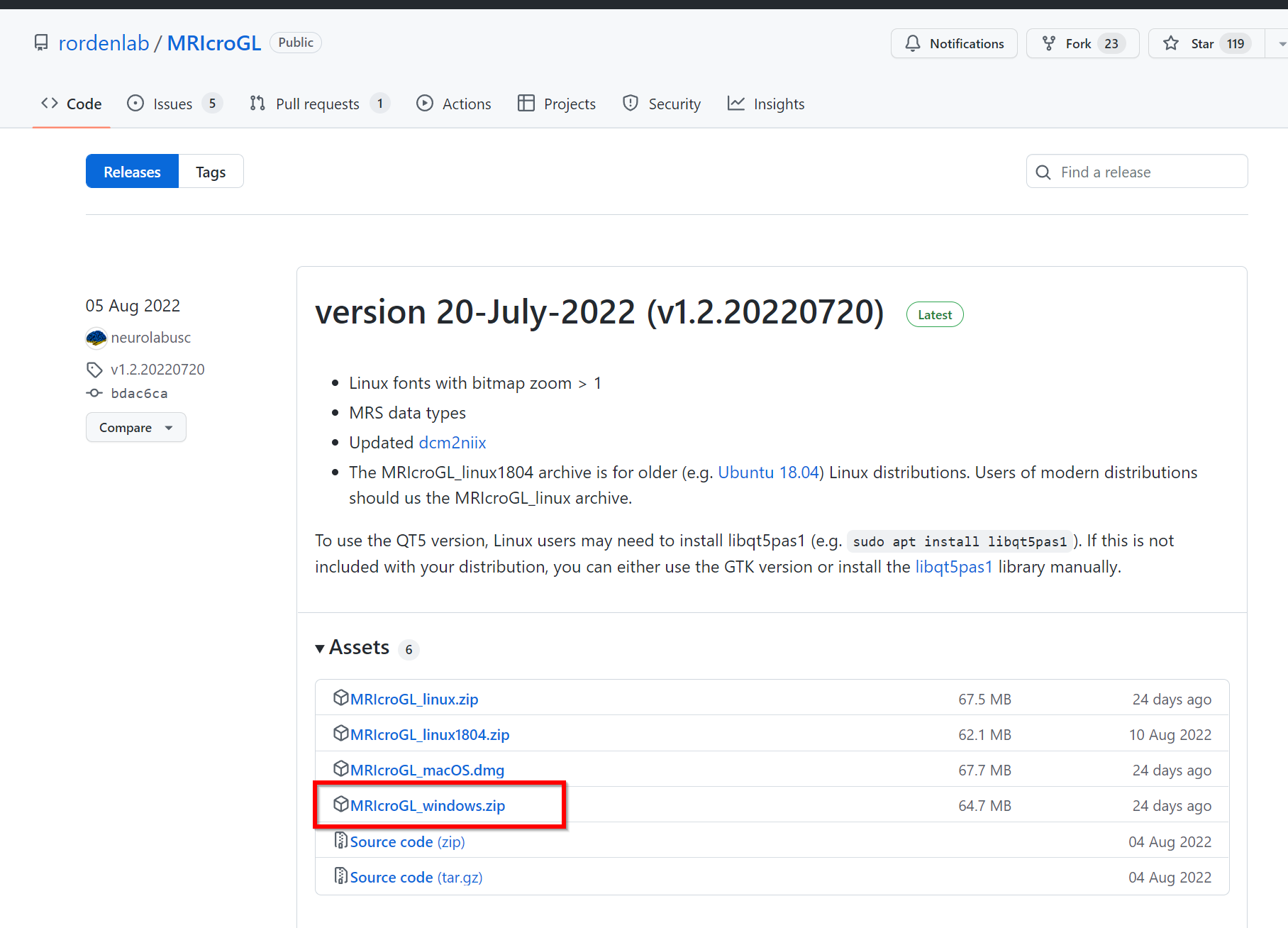Click the package icon for MRIcroGL_windows.zip
This screenshot has width=1288, height=928.
tap(341, 805)
